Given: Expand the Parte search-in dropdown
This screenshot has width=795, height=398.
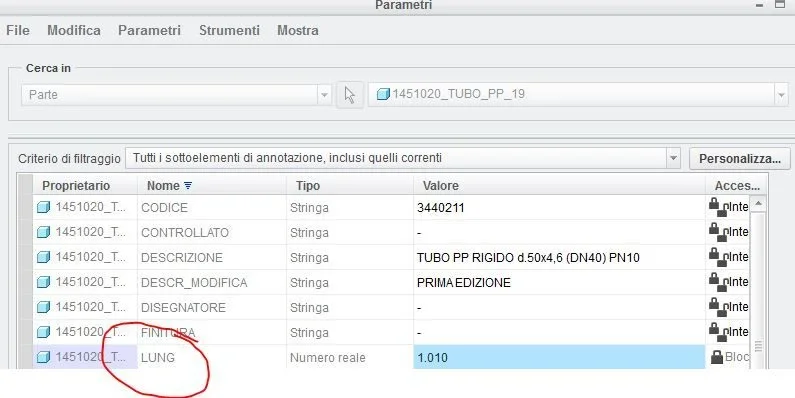Looking at the screenshot, I should point(324,95).
